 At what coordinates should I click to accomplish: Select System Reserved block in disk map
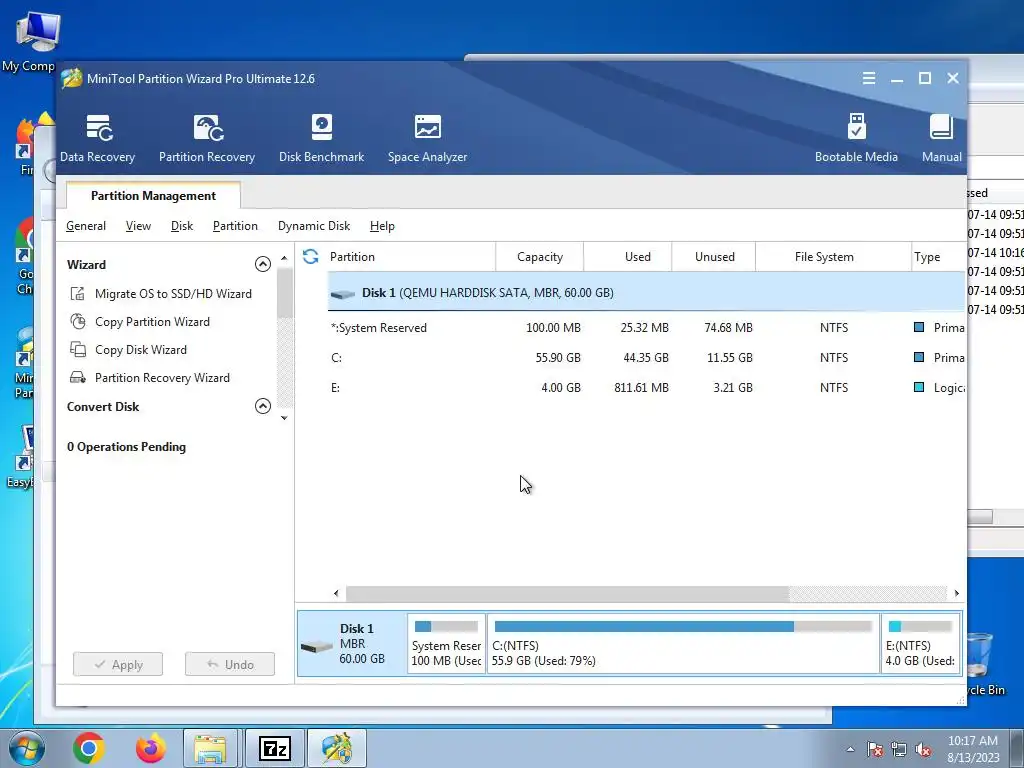coord(446,643)
